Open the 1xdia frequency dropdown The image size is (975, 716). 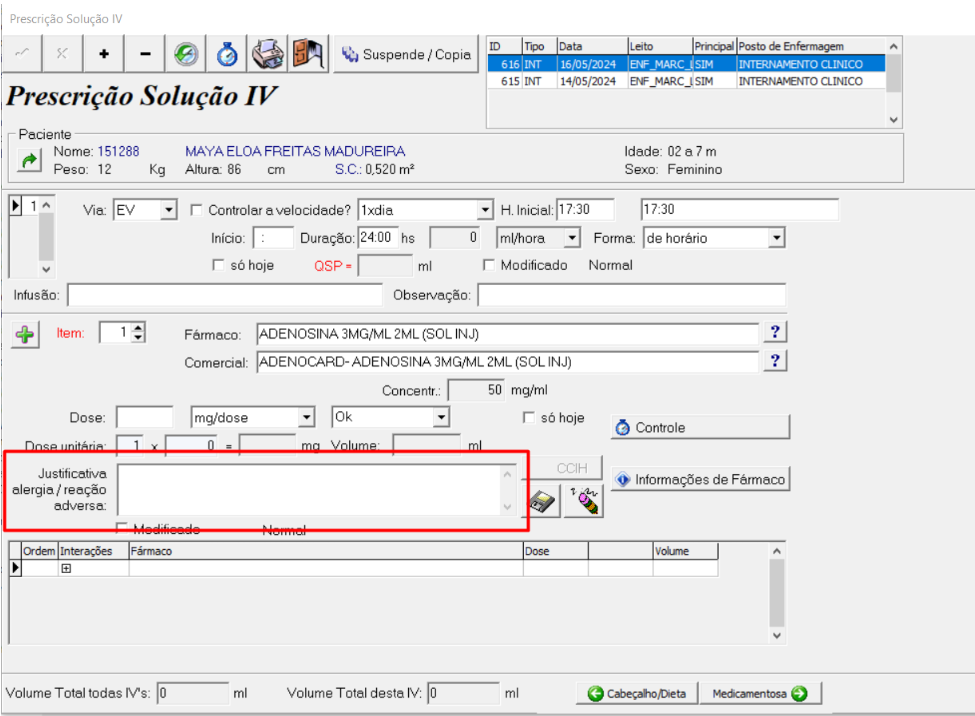tap(486, 210)
